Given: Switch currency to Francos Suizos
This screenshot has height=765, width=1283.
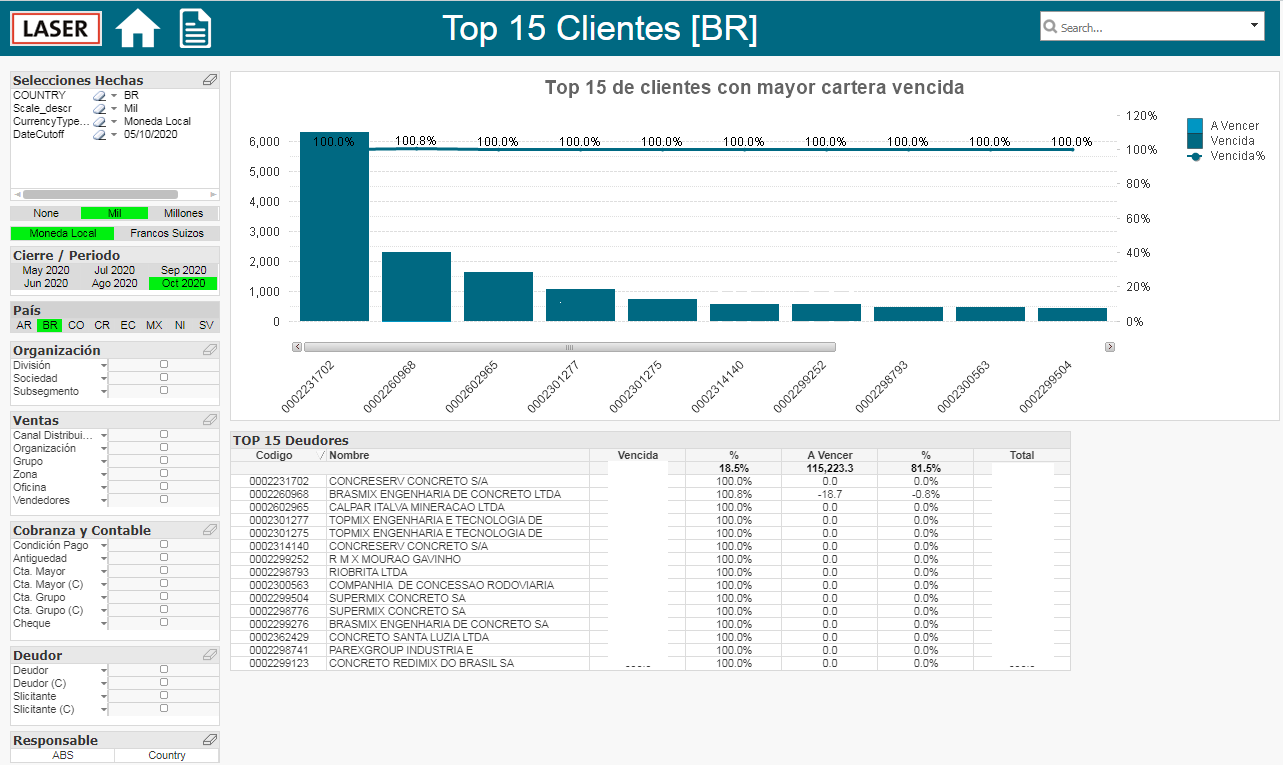Looking at the screenshot, I should point(167,233).
